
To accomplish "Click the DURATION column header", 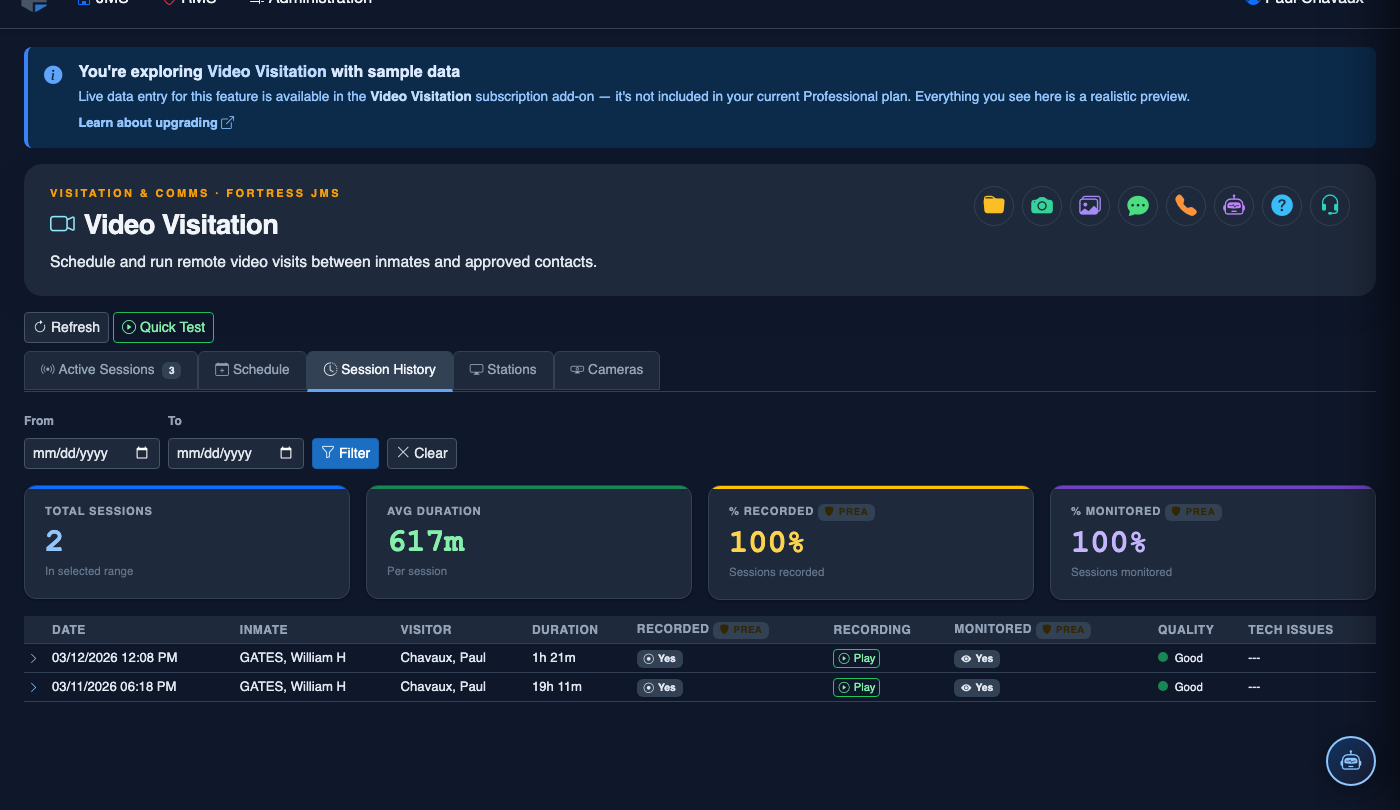I will [565, 630].
